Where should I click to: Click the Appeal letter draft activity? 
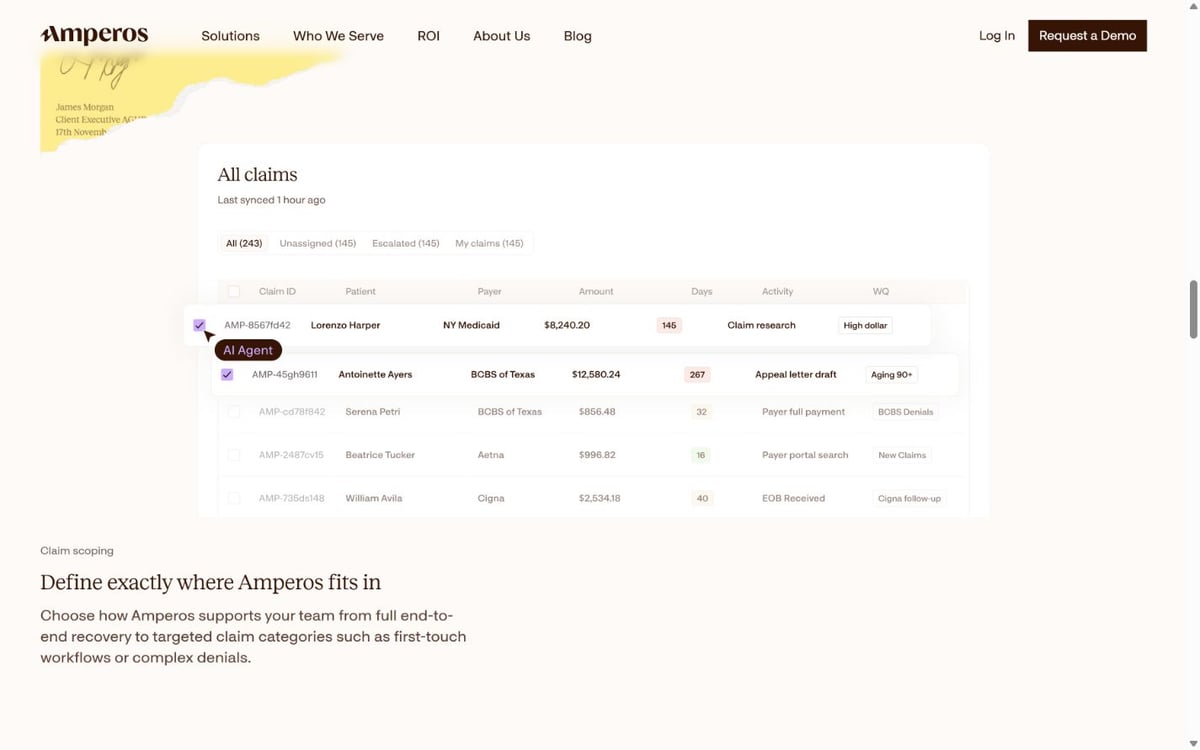pos(796,375)
